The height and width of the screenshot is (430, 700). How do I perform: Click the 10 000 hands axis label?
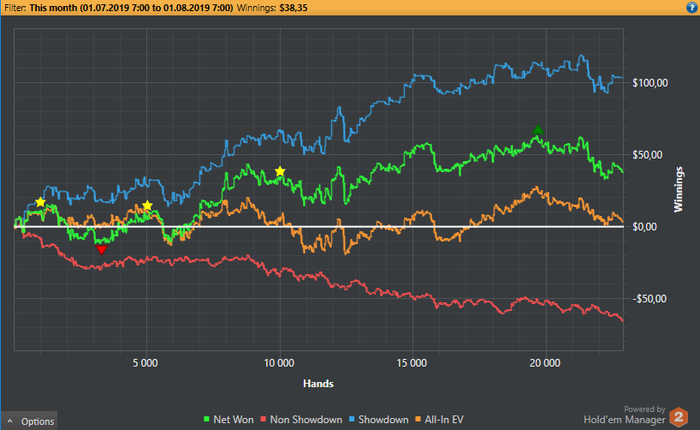point(279,363)
